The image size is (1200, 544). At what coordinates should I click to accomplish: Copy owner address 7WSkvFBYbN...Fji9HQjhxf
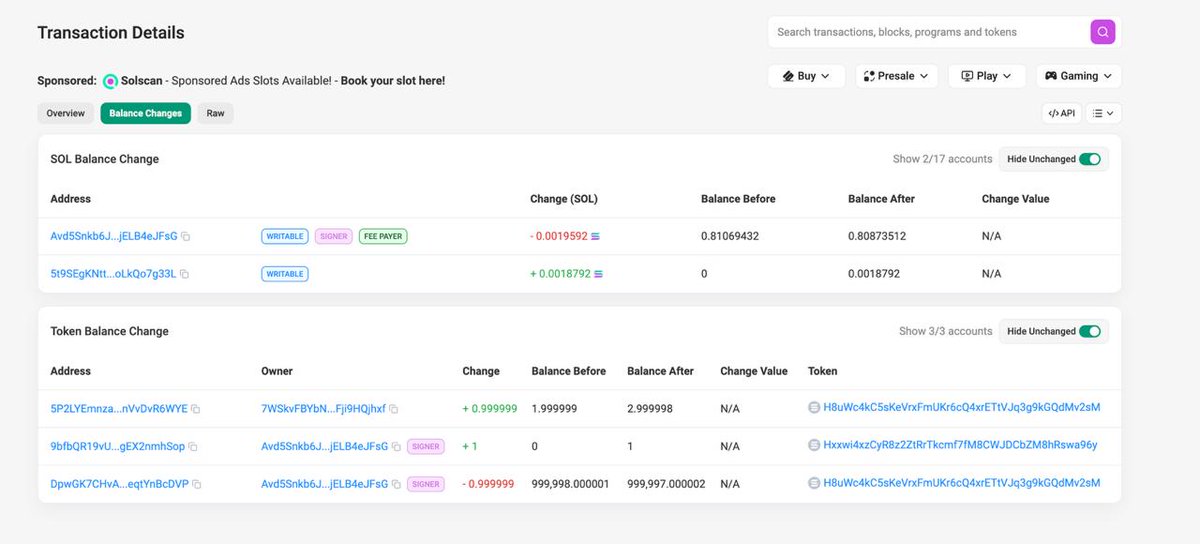click(394, 409)
